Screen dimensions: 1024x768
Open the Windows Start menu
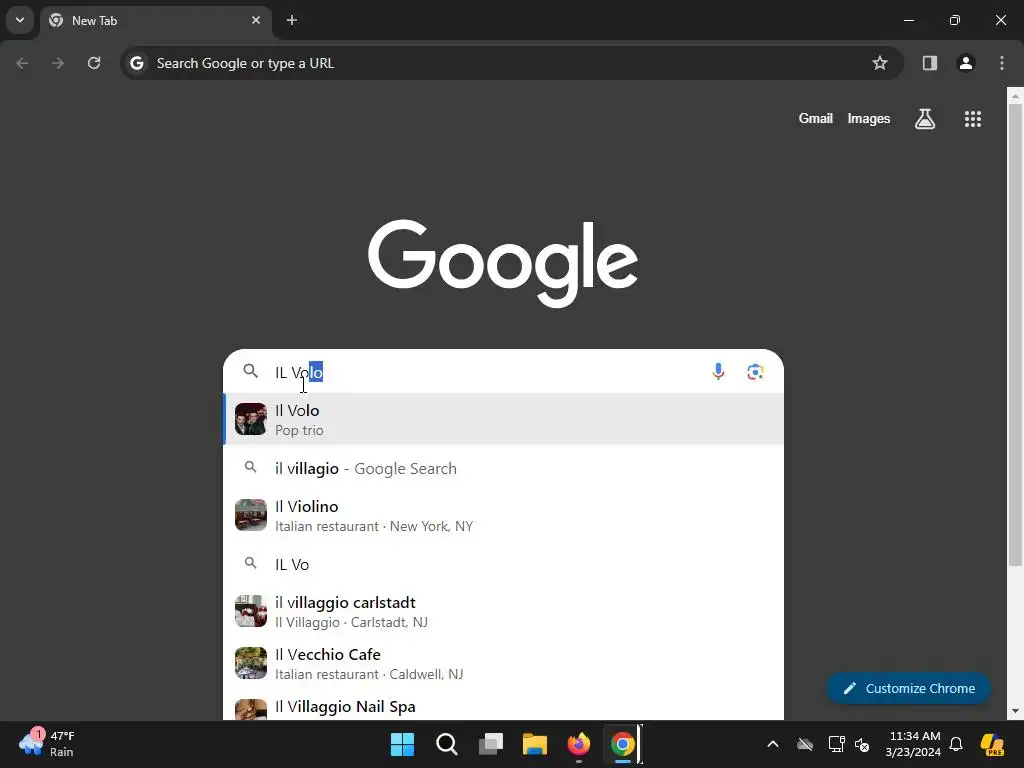tap(402, 744)
